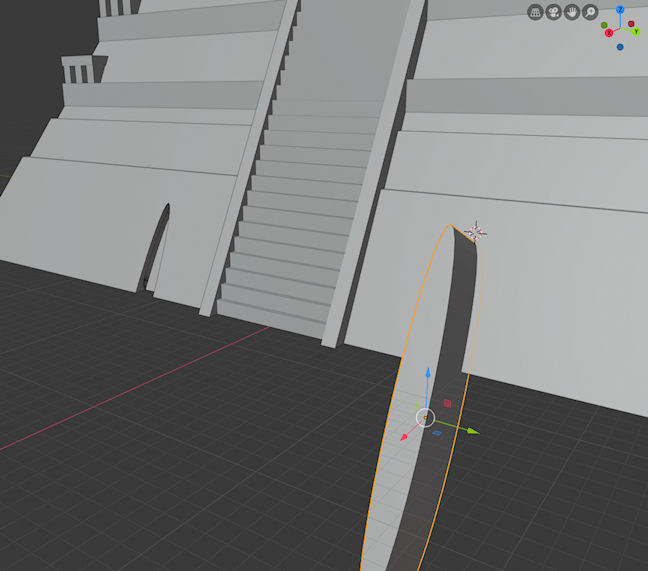Select the central pyramid staircase
The image size is (648, 571).
point(300,200)
